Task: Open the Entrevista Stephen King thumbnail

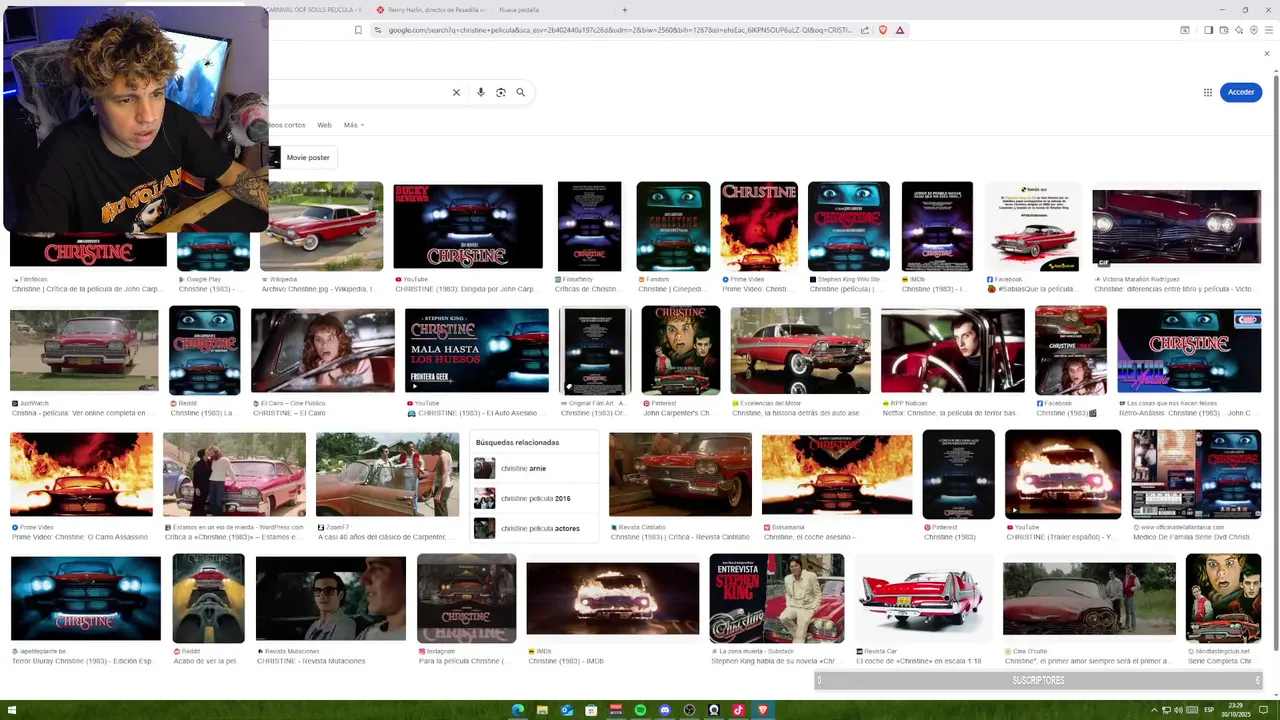Action: coord(777,598)
